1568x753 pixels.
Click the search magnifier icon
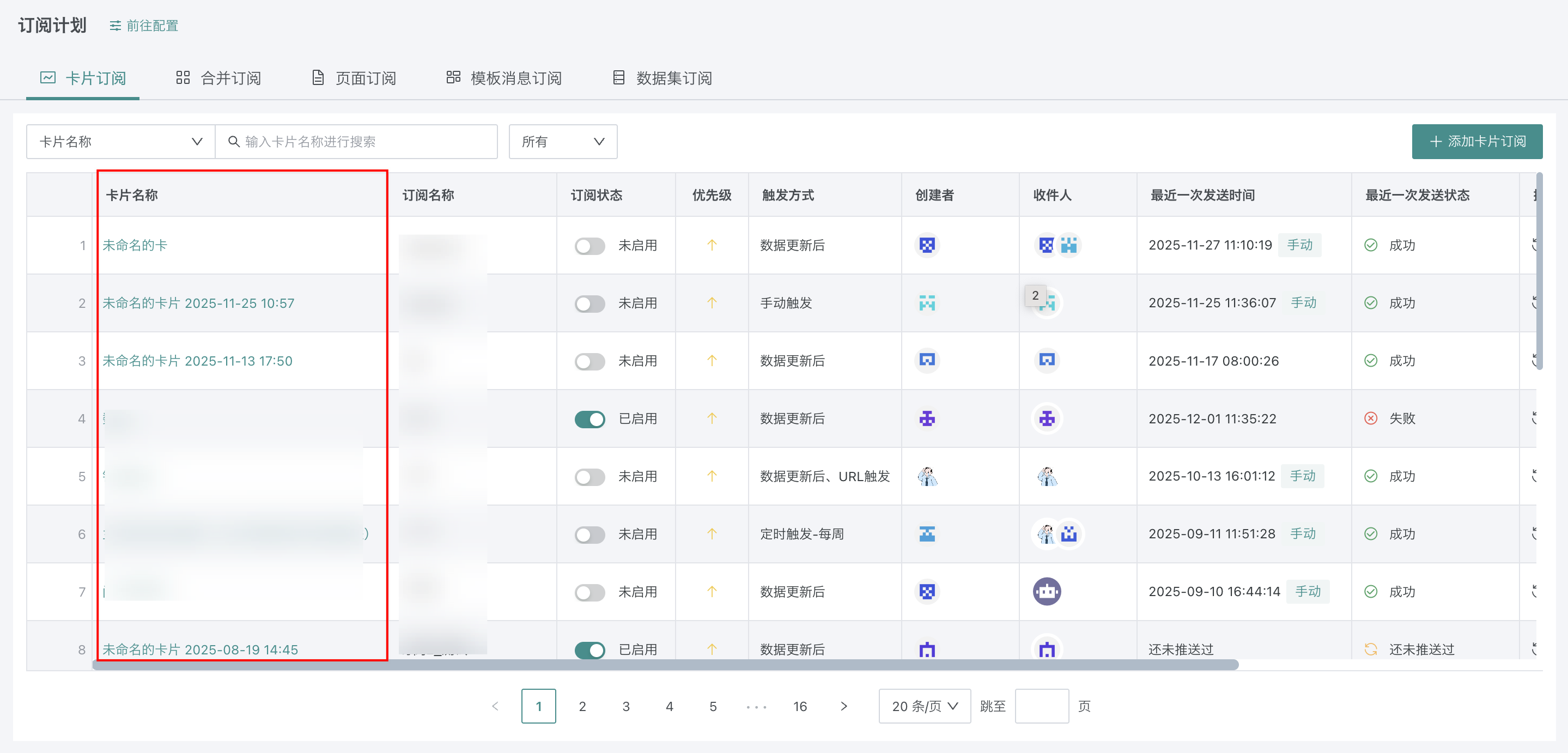pos(233,142)
